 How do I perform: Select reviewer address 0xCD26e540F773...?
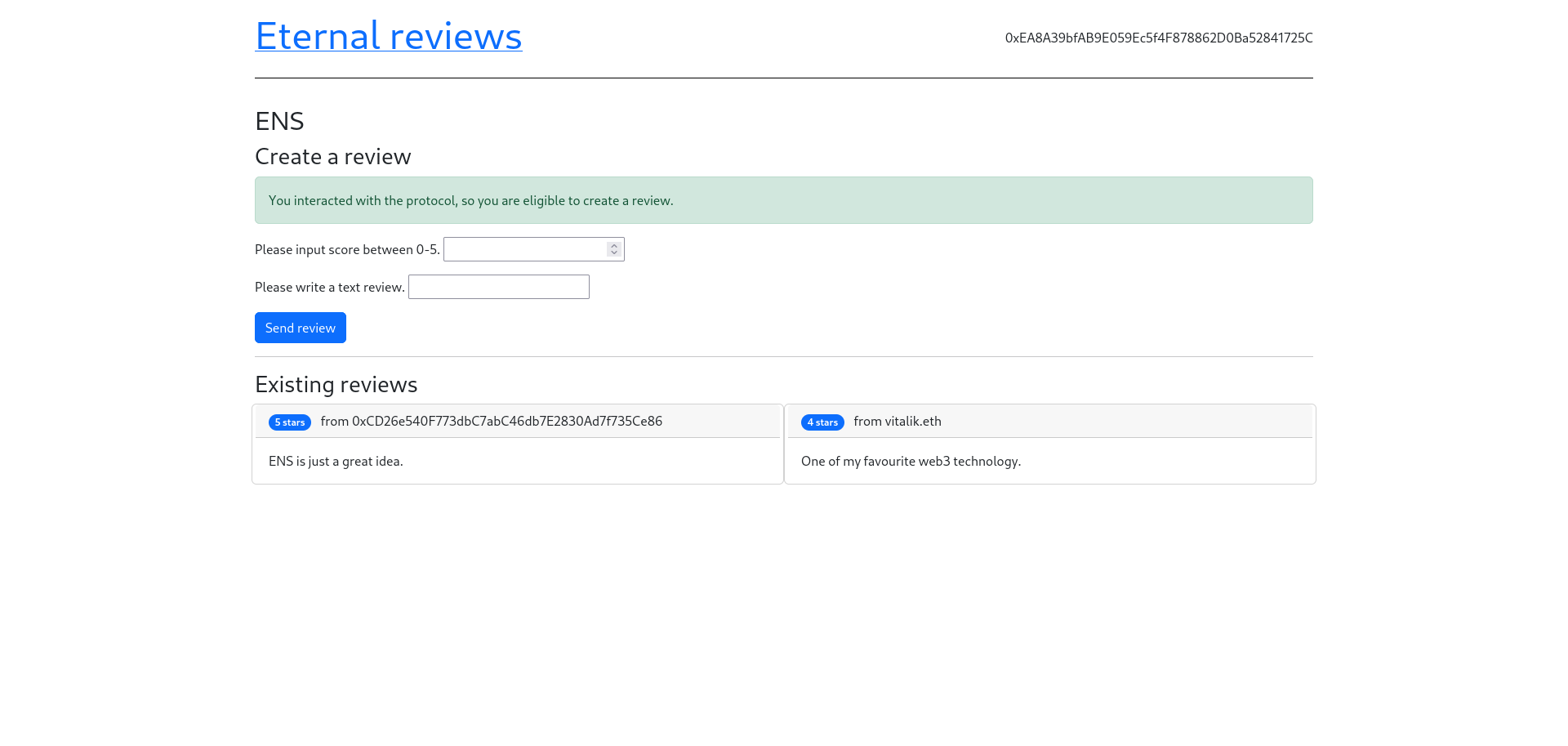click(507, 421)
